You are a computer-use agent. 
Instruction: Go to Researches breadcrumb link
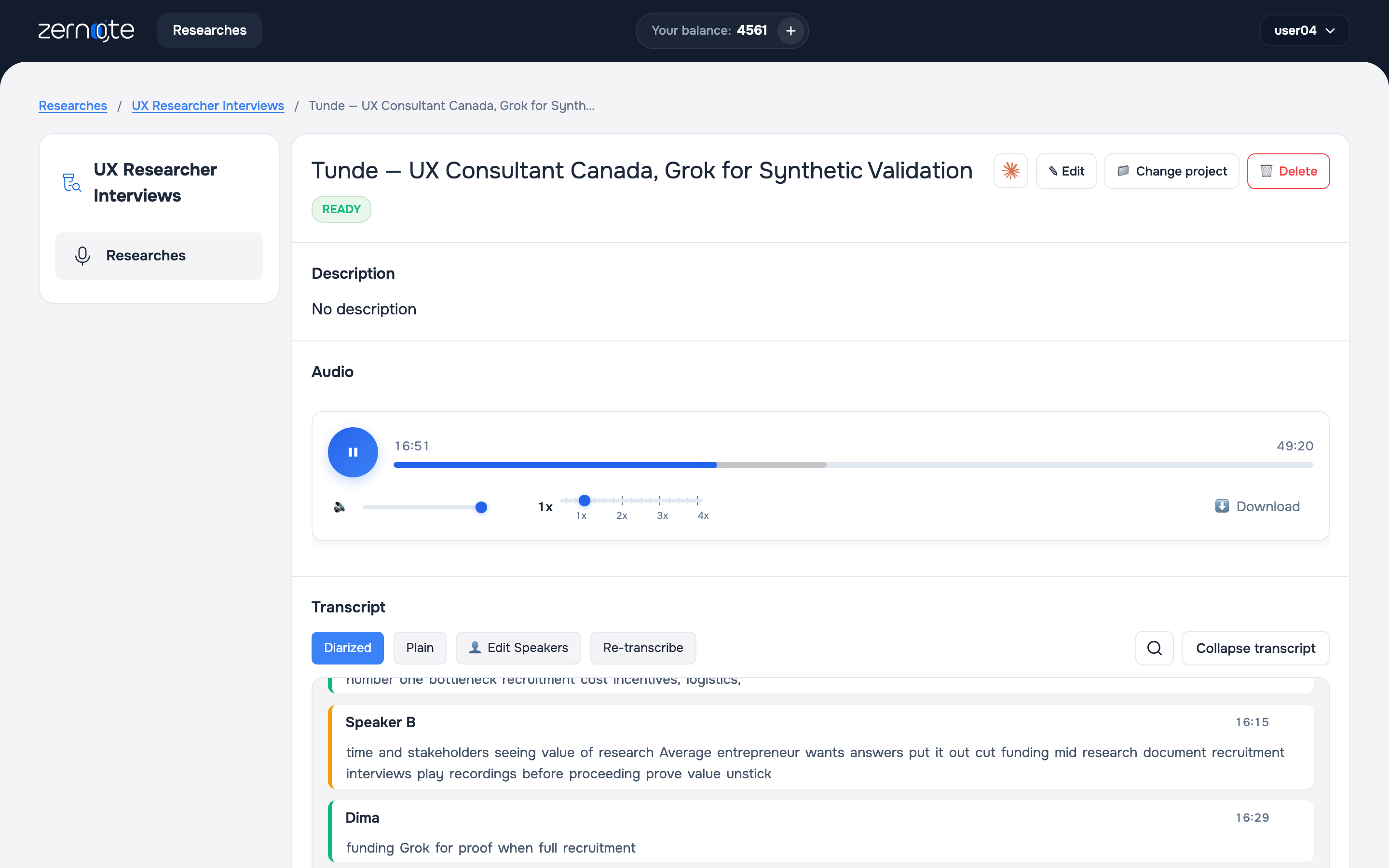coord(73,106)
